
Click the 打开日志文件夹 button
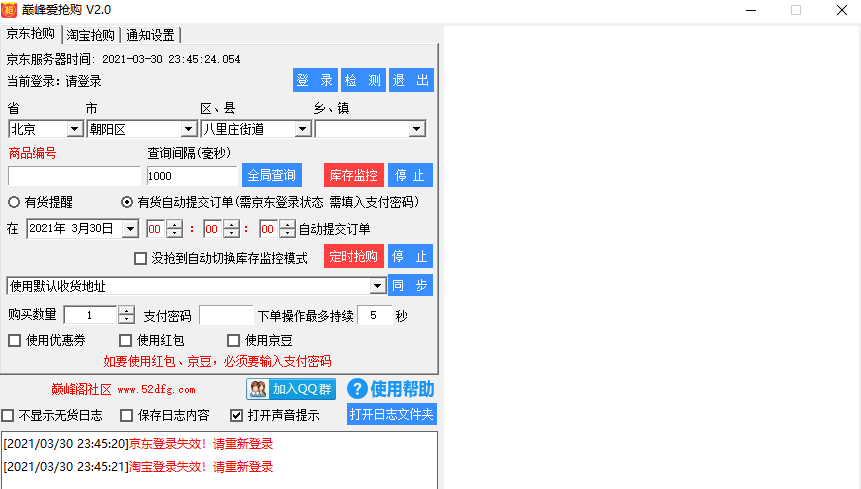[392, 414]
